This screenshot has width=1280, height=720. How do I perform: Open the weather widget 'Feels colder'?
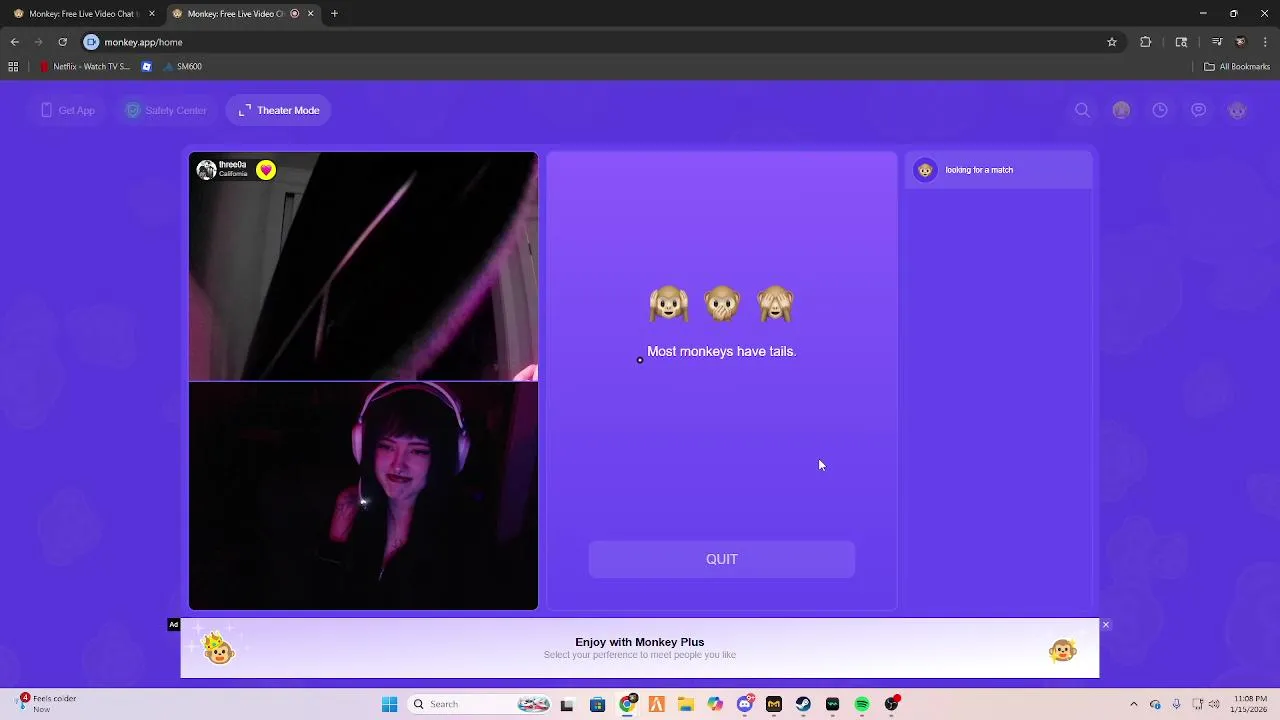point(46,703)
